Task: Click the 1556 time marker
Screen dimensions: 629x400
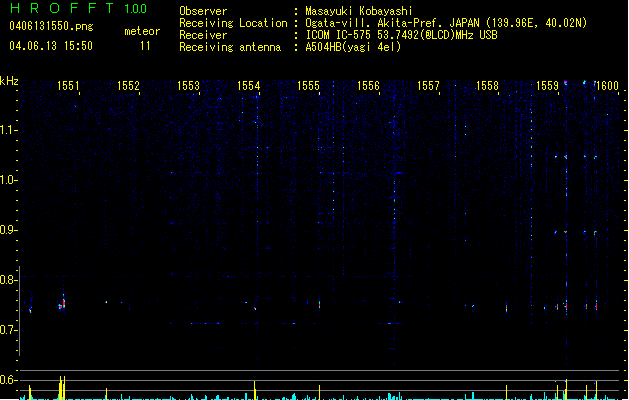Action: tap(368, 86)
